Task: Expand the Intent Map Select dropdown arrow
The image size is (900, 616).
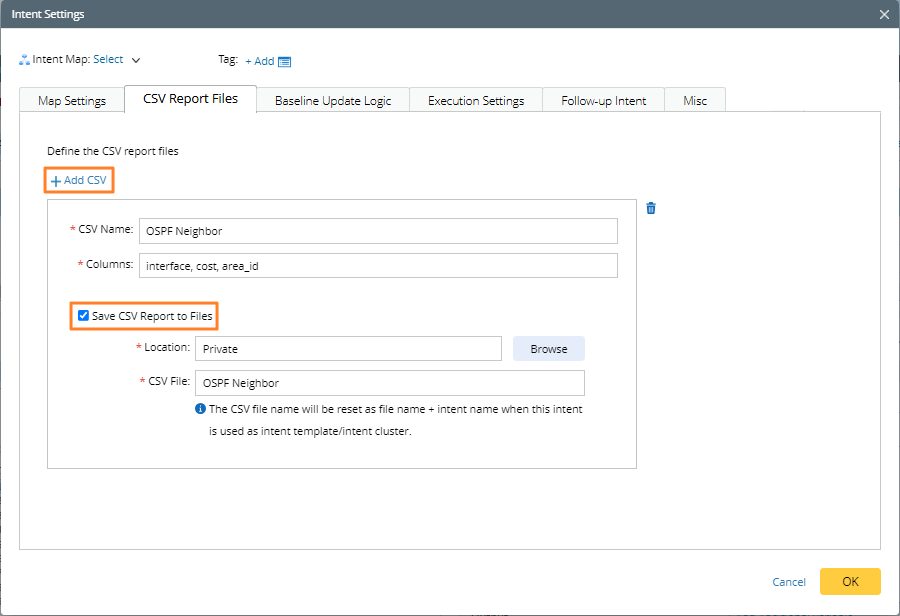Action: tap(136, 61)
